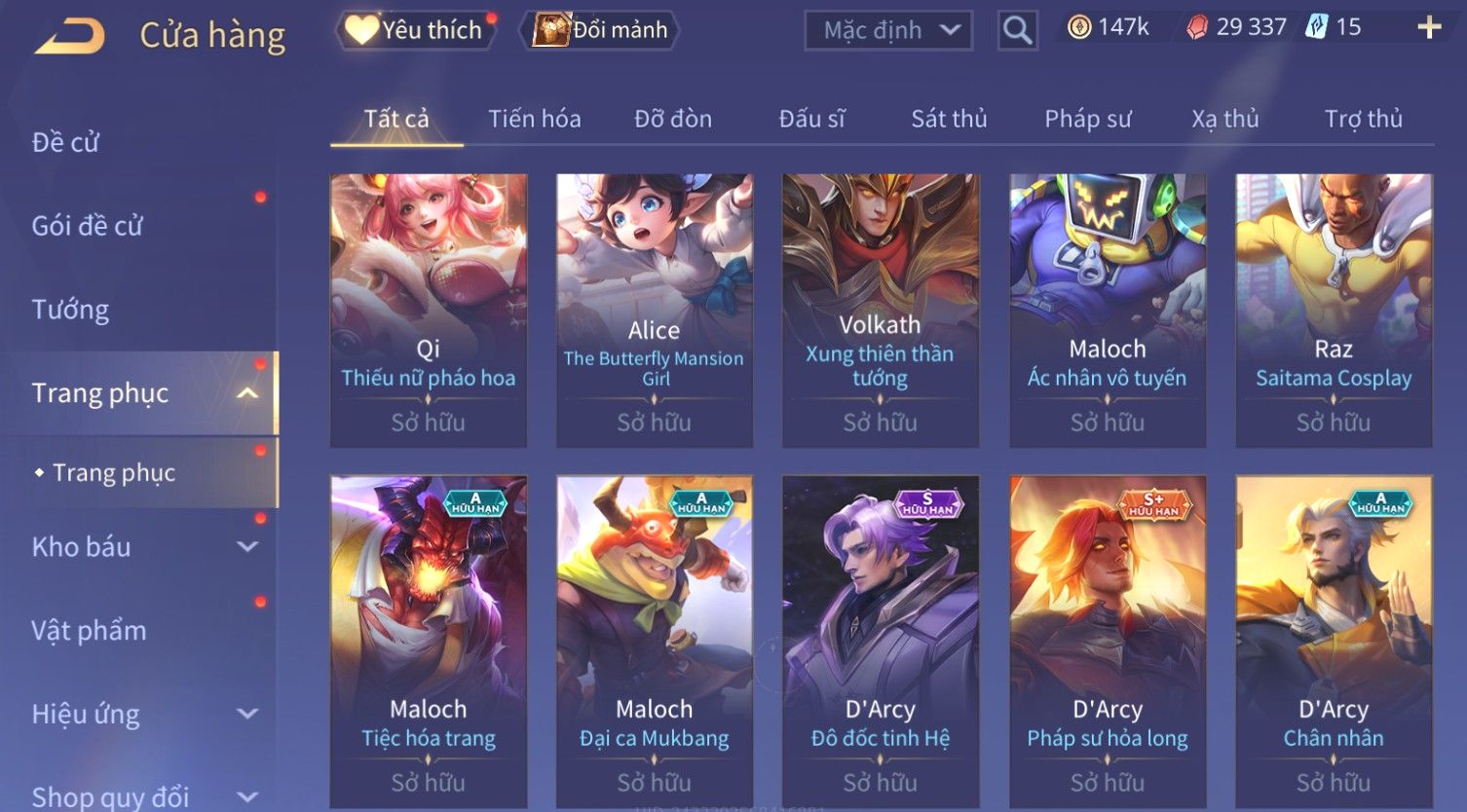Viewport: 1467px width, 812px height.
Task: Open Đổi mảnh fragment exchange button
Action: (x=601, y=30)
